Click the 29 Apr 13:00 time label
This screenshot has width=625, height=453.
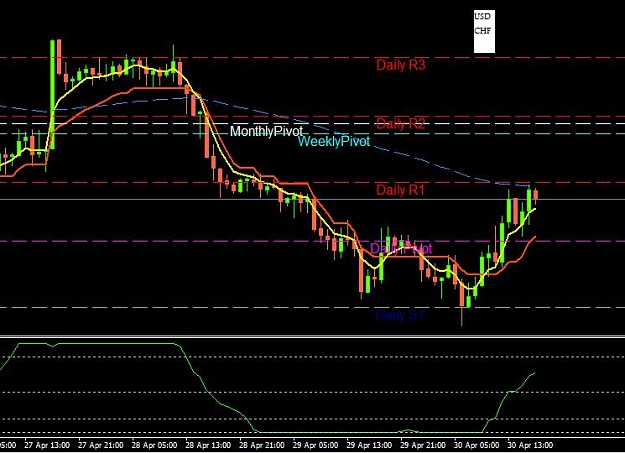point(369,445)
